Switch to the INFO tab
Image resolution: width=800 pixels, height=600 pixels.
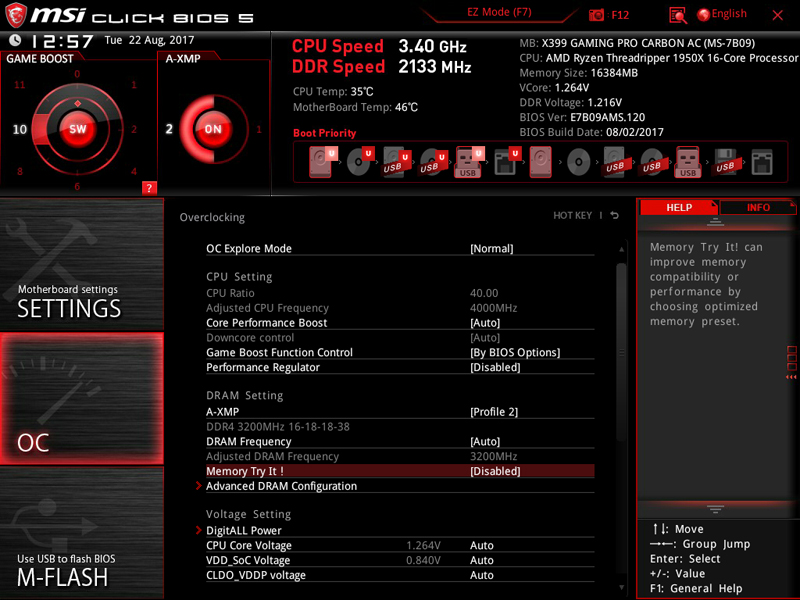[758, 207]
